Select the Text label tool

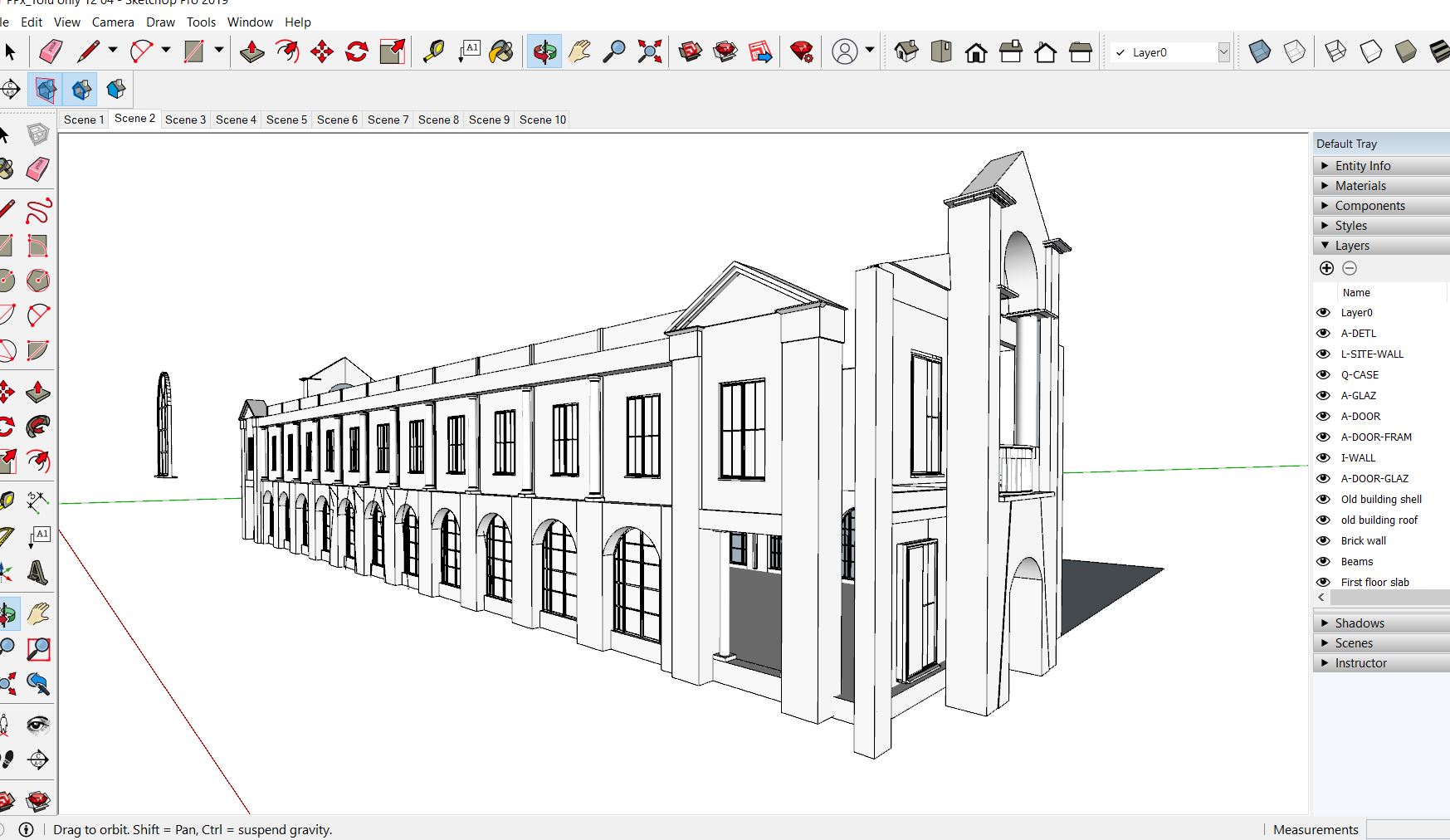469,51
